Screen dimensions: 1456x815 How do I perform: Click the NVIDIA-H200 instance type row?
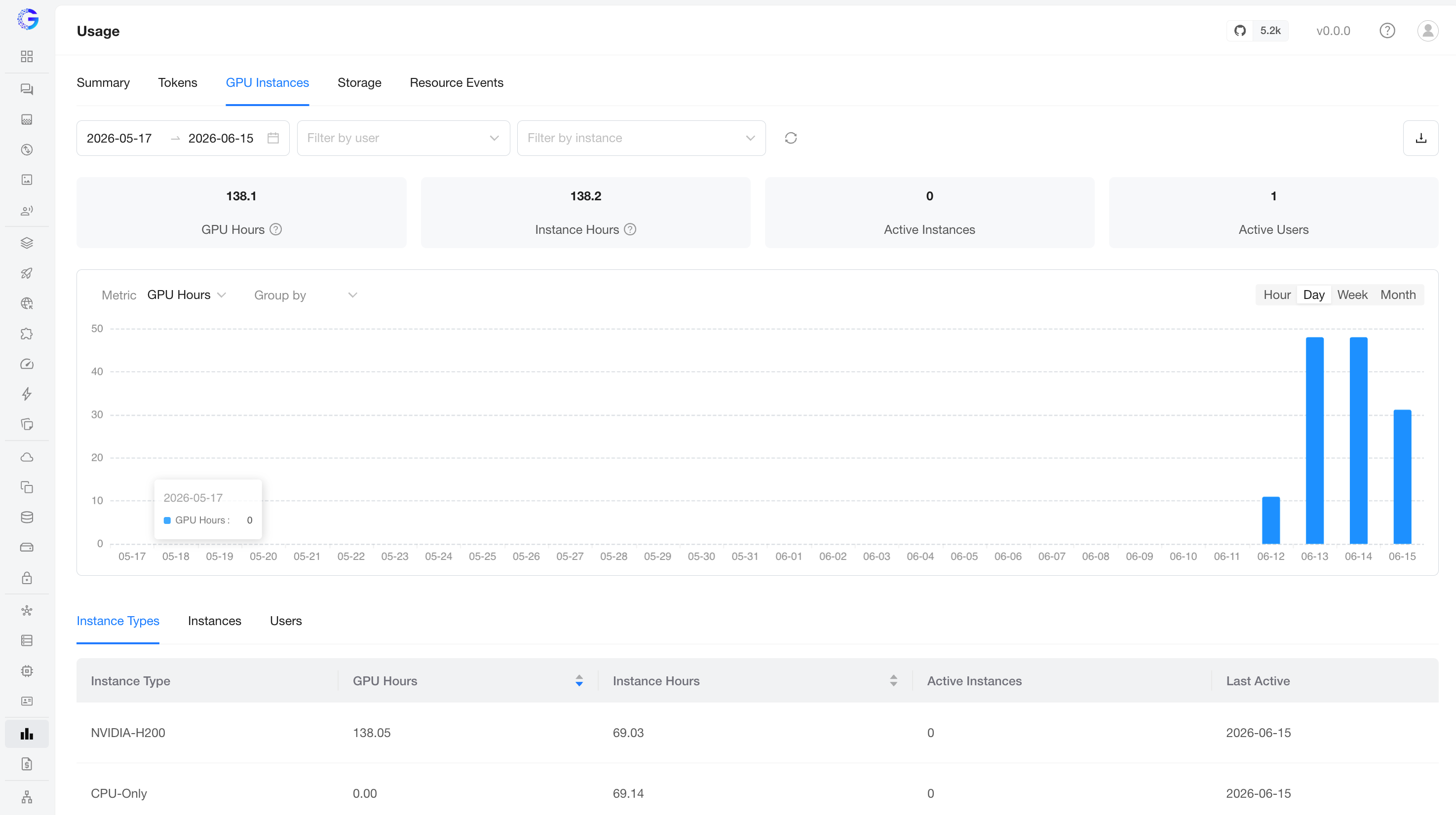click(758, 733)
